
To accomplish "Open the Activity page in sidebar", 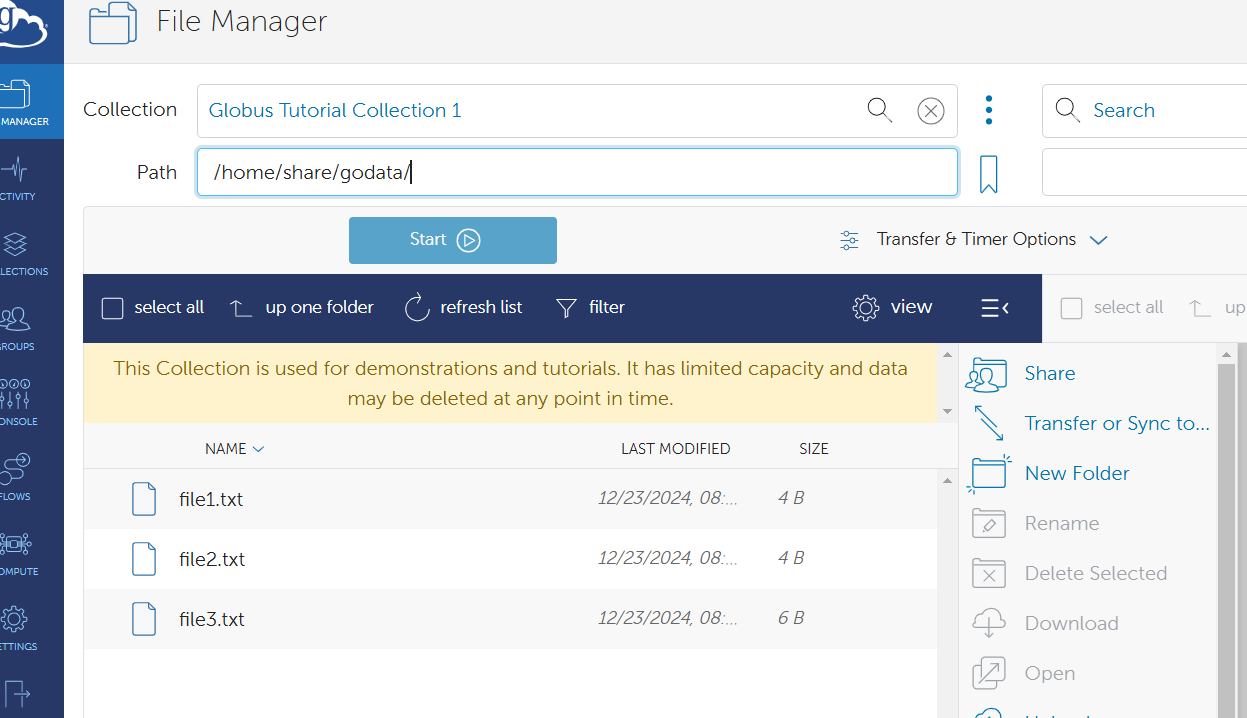I will pos(16,178).
